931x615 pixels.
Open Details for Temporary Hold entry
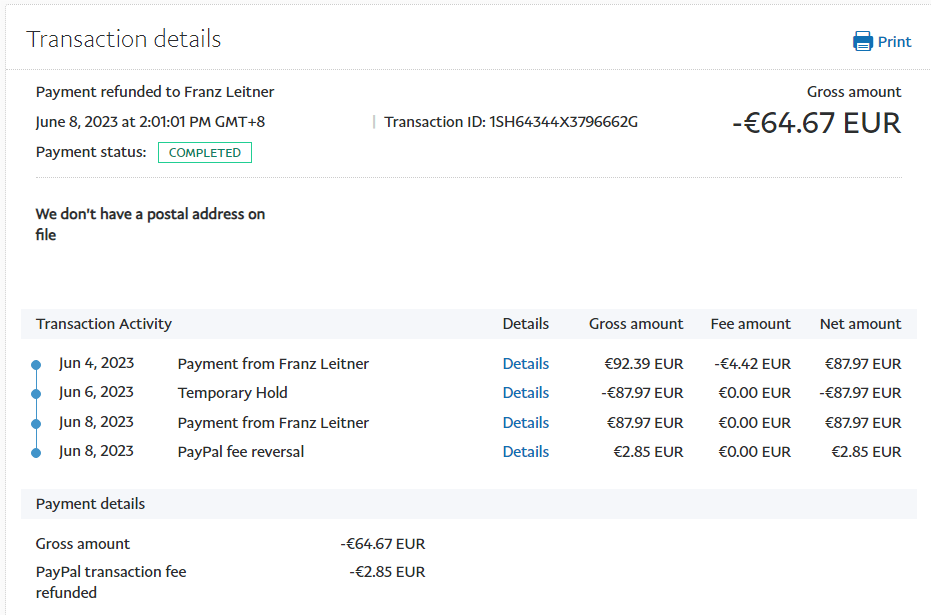pyautogui.click(x=525, y=393)
